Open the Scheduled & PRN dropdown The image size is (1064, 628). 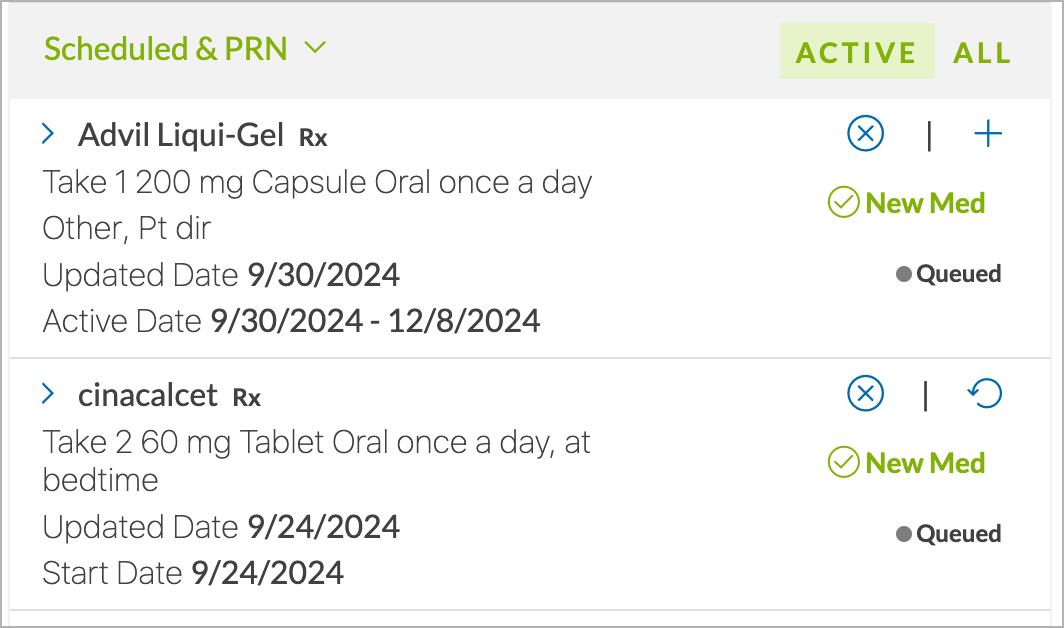[185, 49]
